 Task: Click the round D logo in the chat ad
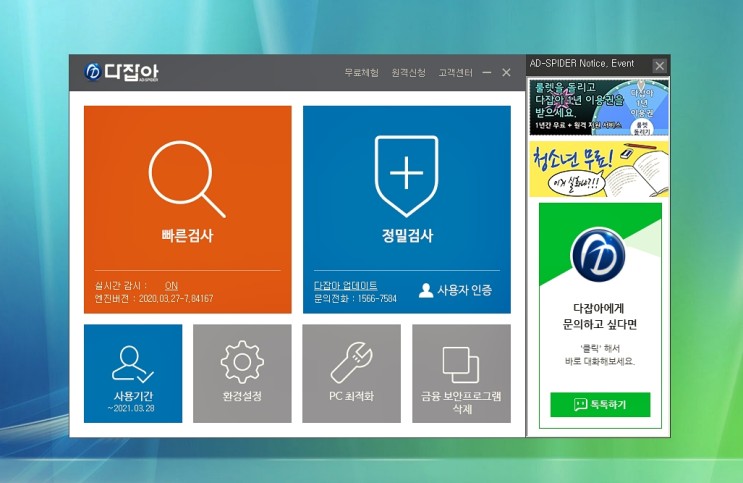(598, 254)
